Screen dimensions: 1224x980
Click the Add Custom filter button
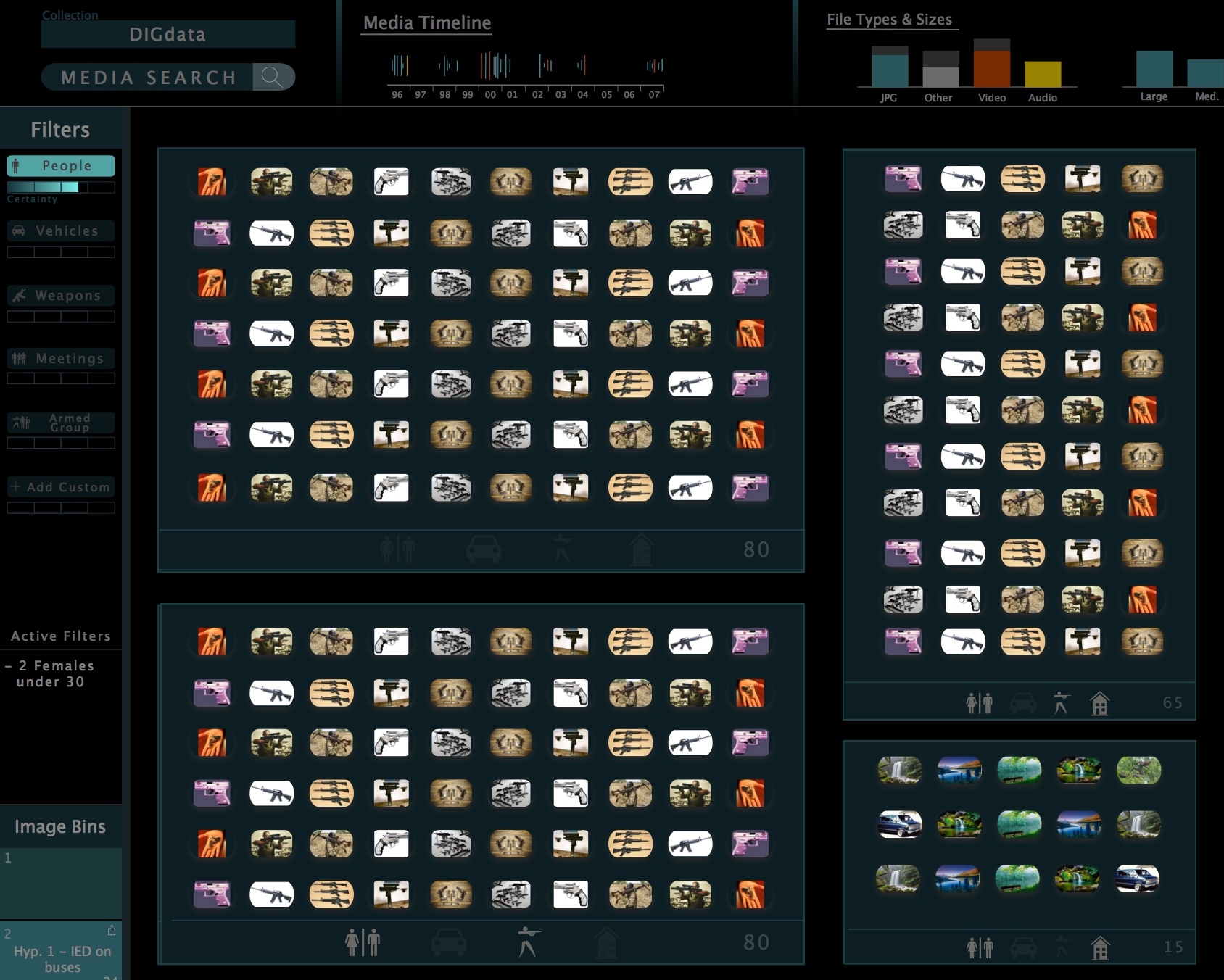coord(61,487)
